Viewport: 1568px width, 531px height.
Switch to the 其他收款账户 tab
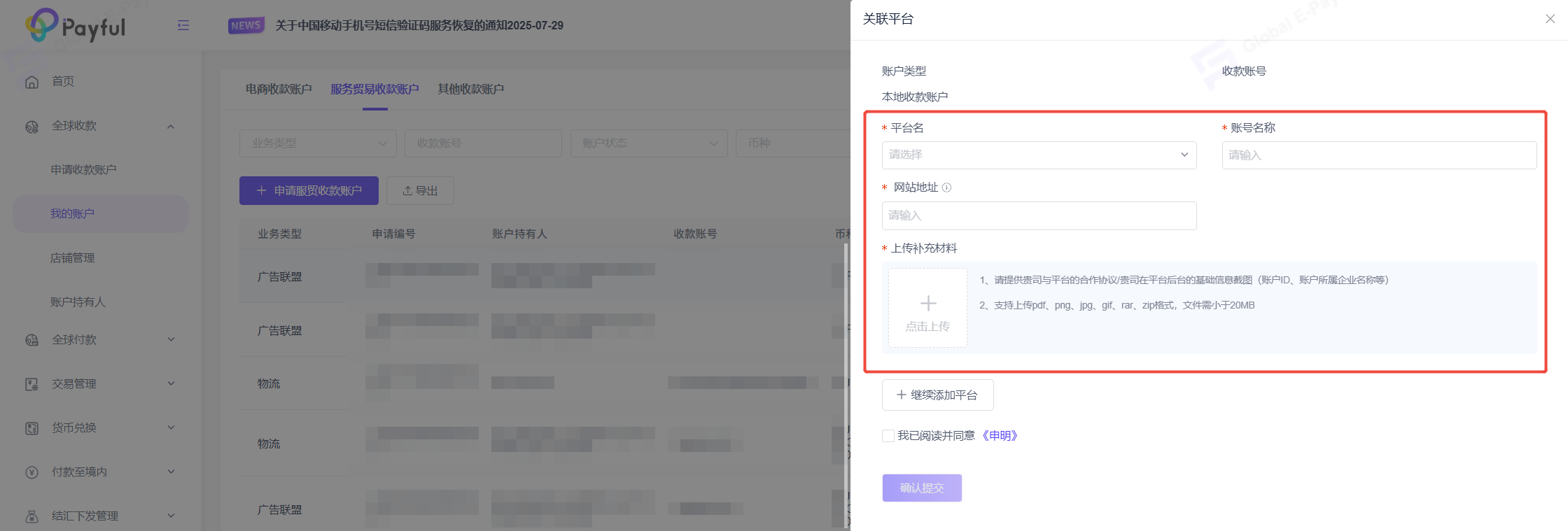pos(470,90)
